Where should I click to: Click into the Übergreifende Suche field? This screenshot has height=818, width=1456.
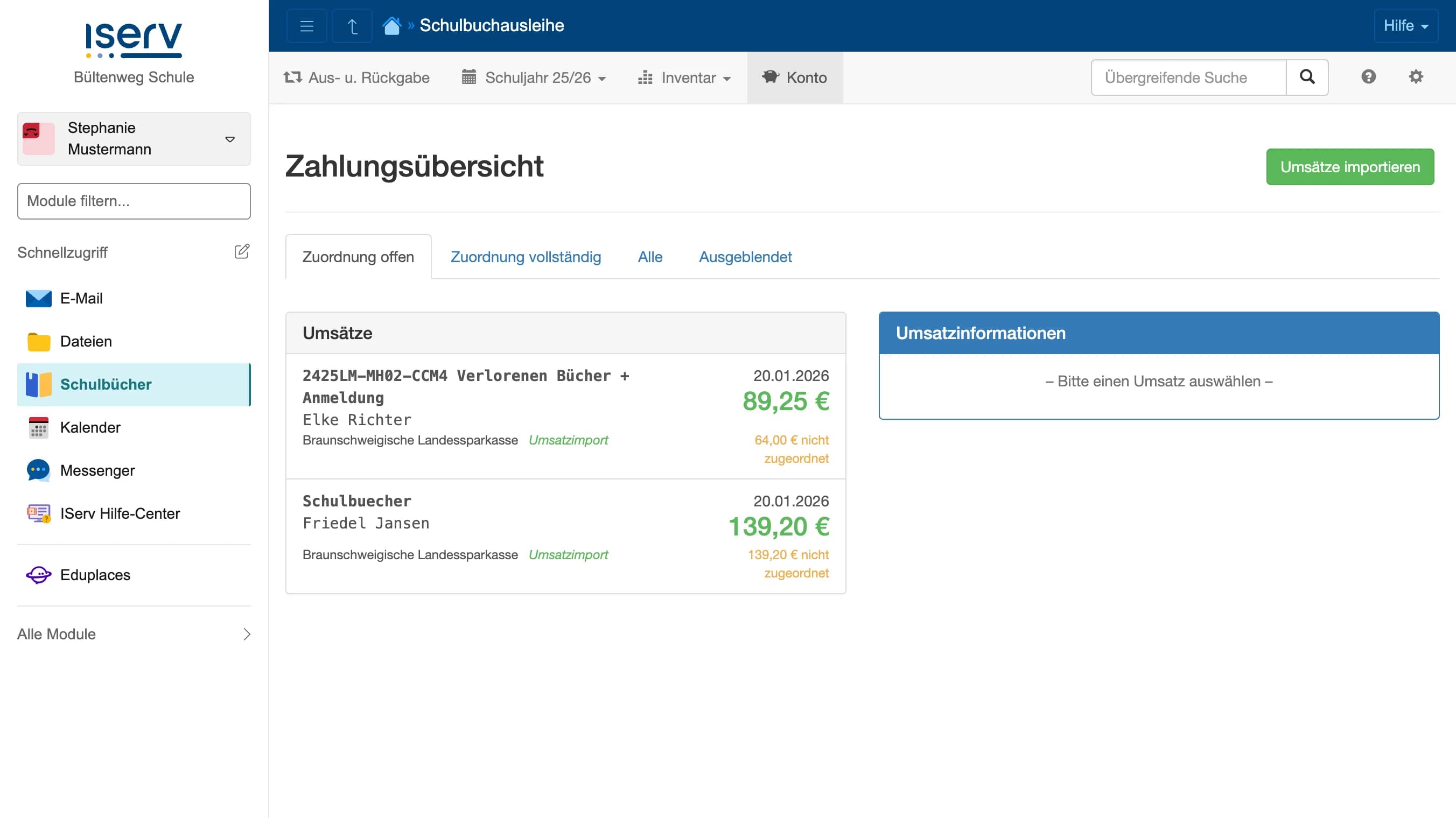pos(1188,77)
